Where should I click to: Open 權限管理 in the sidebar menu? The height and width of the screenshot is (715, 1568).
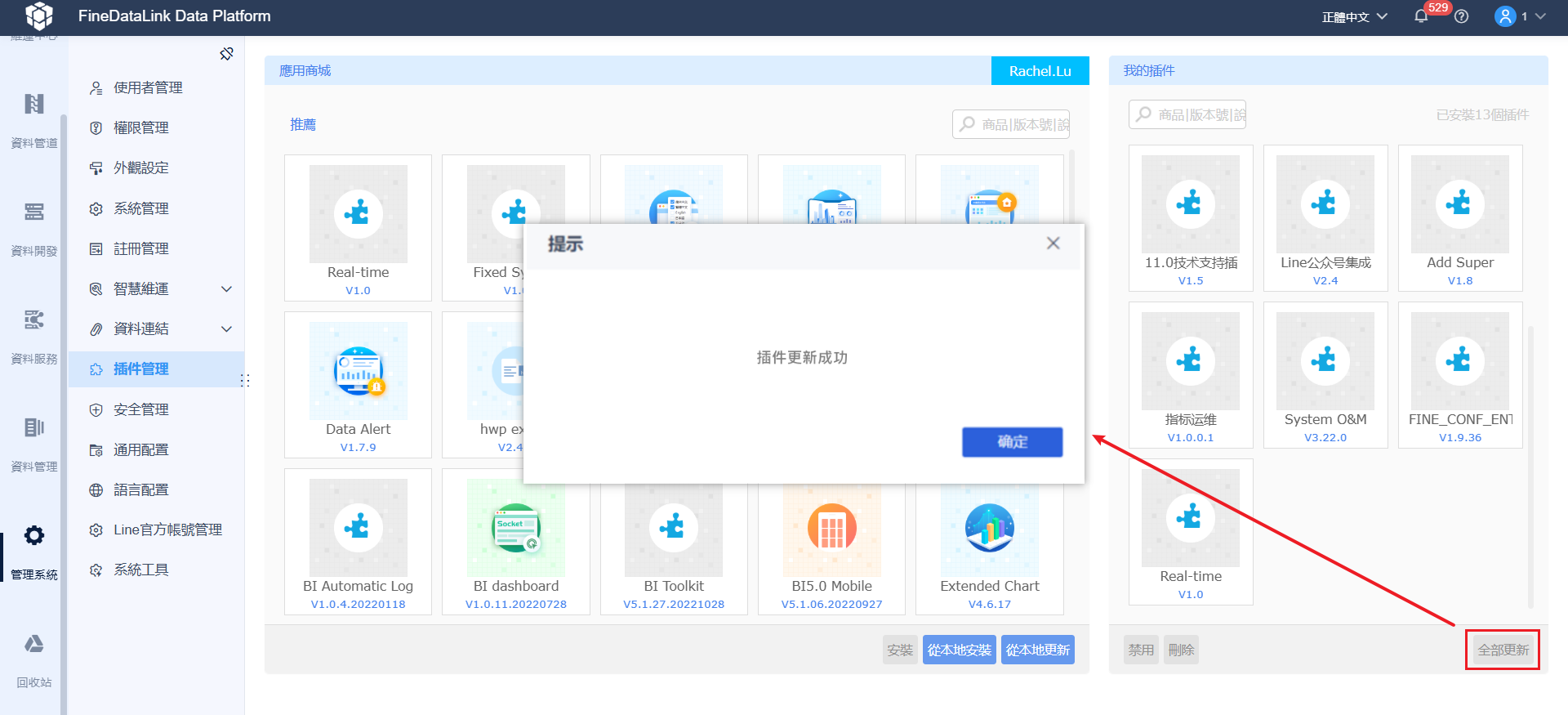point(156,127)
